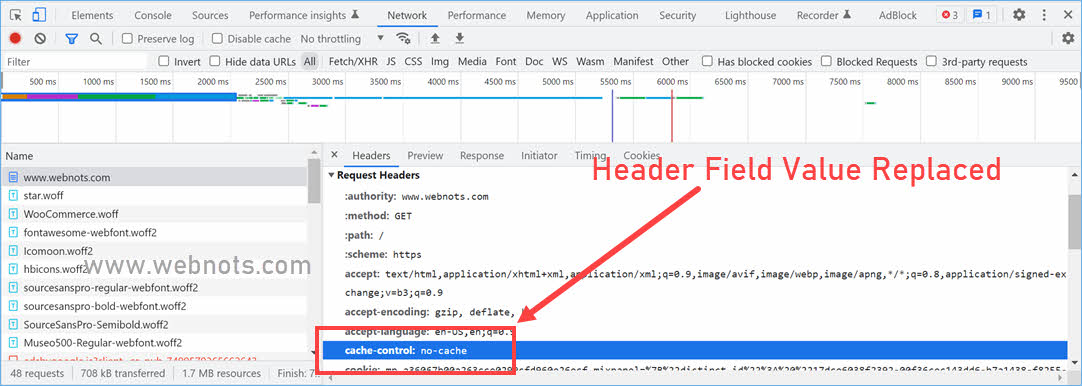Click the Name column header
Viewport: 1082px width, 386px height.
pyautogui.click(x=19, y=156)
